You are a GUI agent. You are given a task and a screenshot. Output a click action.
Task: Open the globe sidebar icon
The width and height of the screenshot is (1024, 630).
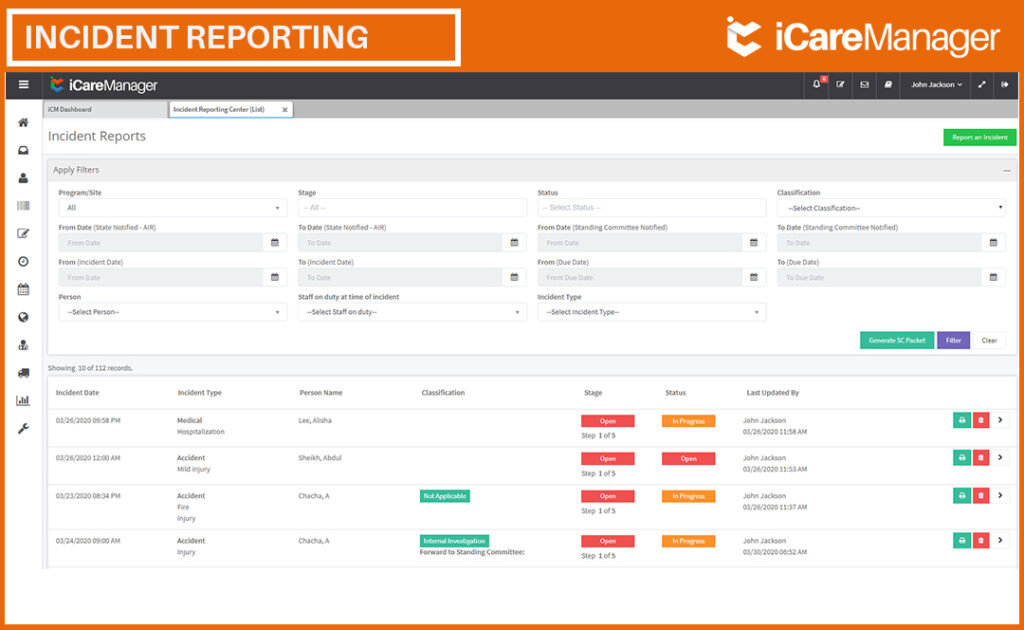[24, 317]
